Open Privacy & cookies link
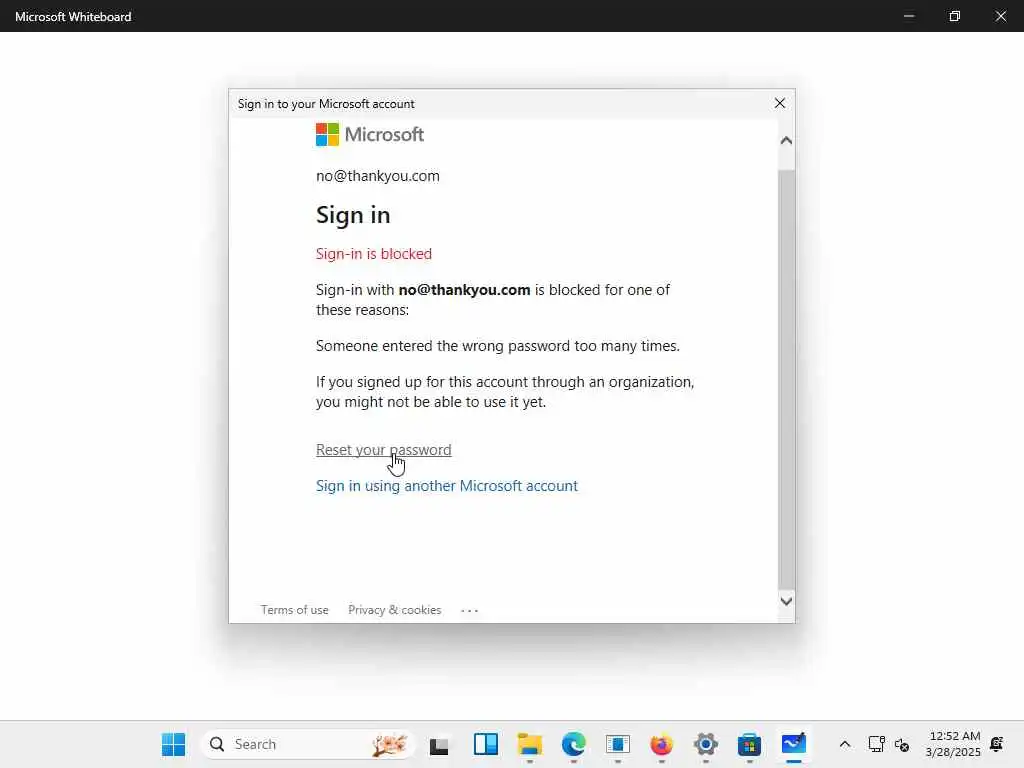 [x=394, y=610]
